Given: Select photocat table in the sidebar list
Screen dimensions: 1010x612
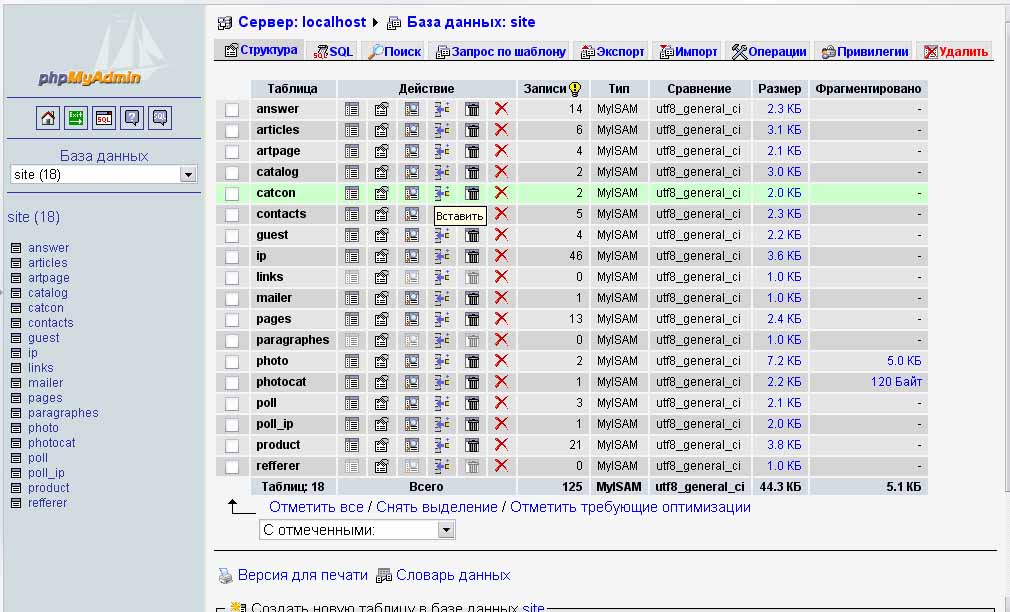Looking at the screenshot, I should click(x=52, y=443).
